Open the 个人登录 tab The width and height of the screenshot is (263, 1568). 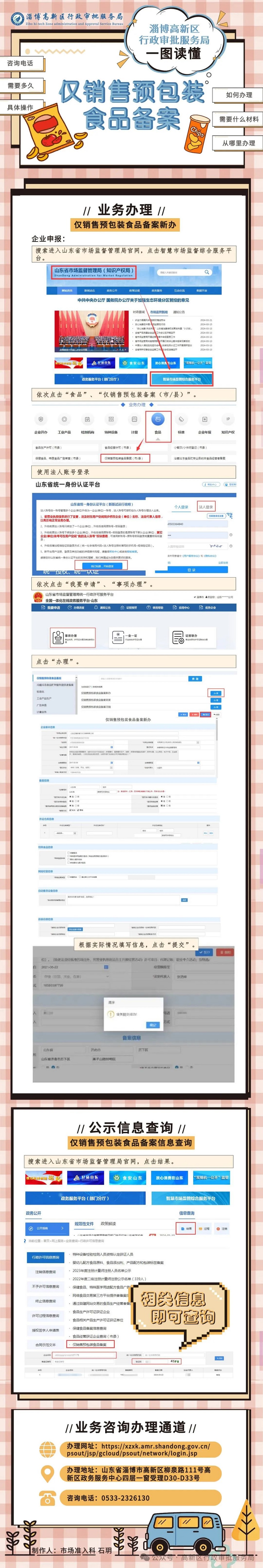pyautogui.click(x=182, y=507)
